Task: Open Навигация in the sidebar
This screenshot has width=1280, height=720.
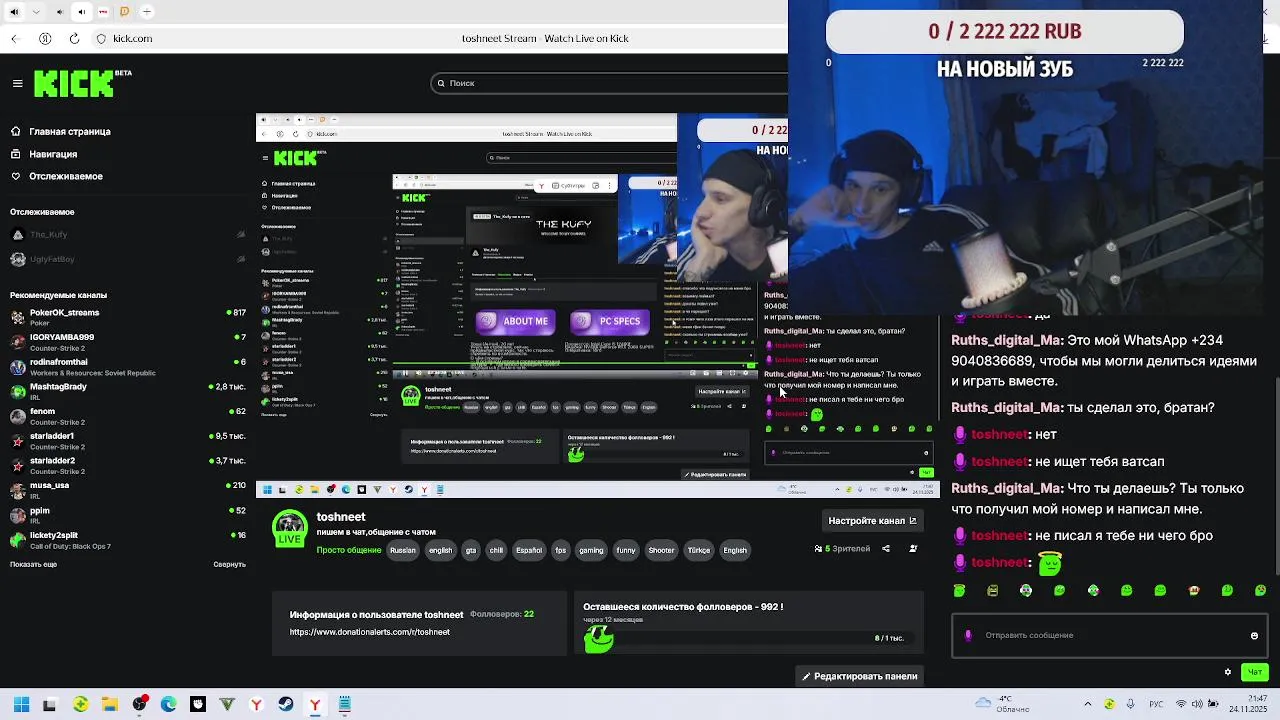Action: coord(53,154)
